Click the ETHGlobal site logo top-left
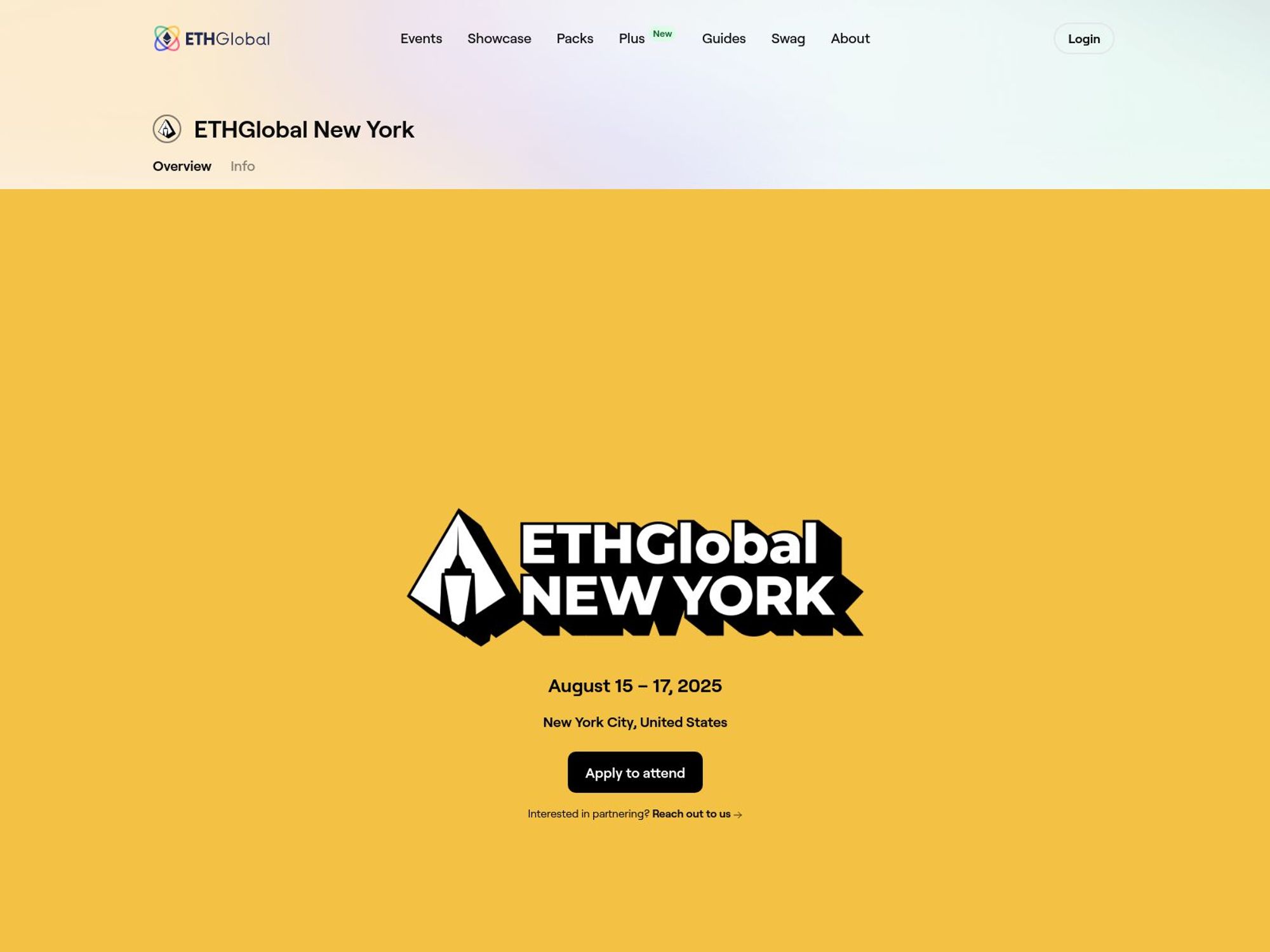The image size is (1270, 952). 211,38
